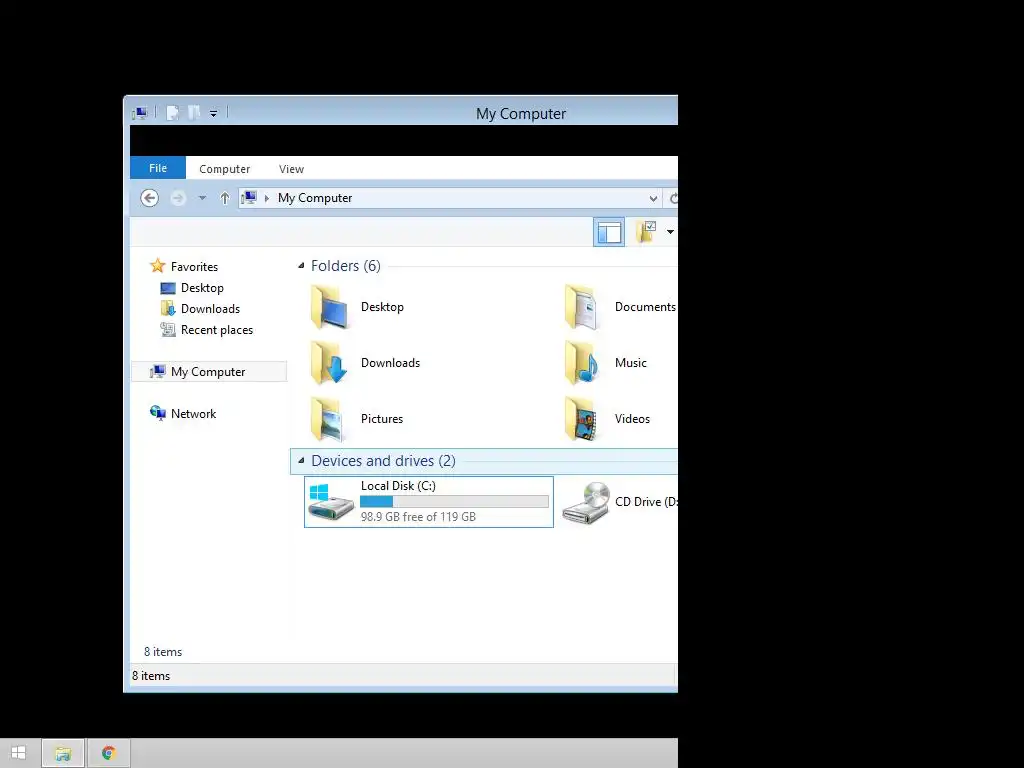Select the Desktop folder icon in Folders

(x=329, y=307)
